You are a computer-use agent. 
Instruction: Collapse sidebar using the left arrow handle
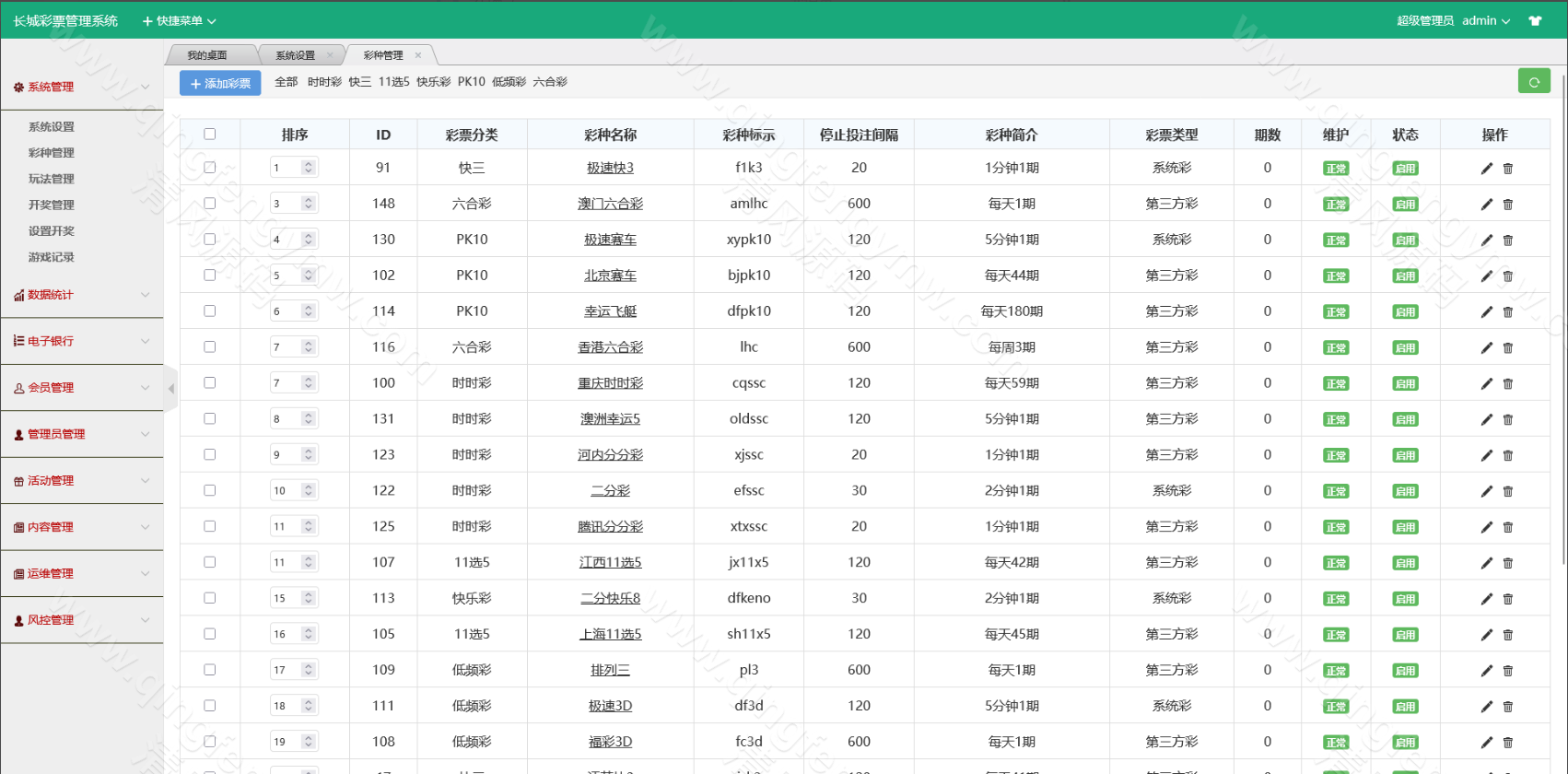(x=171, y=389)
